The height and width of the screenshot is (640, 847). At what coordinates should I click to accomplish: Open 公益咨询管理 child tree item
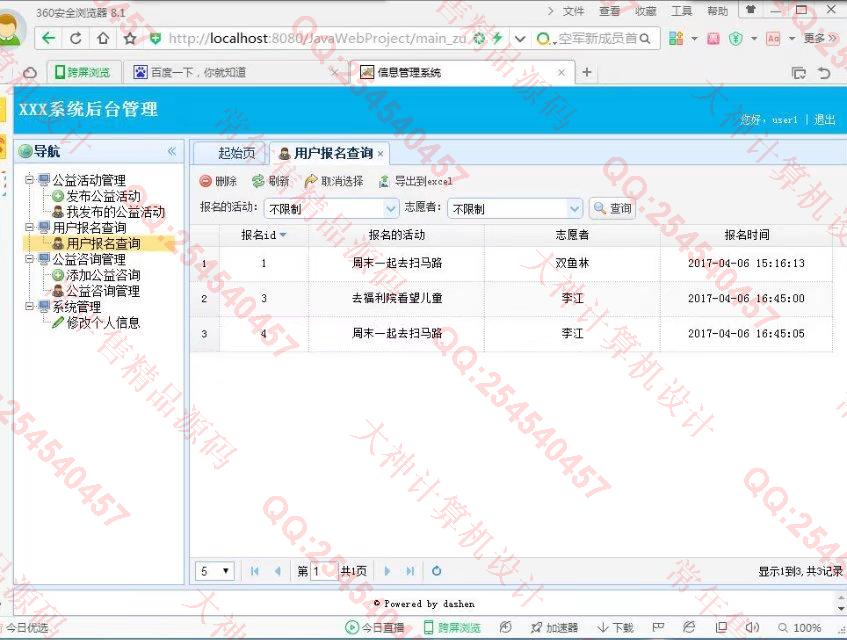pos(103,291)
